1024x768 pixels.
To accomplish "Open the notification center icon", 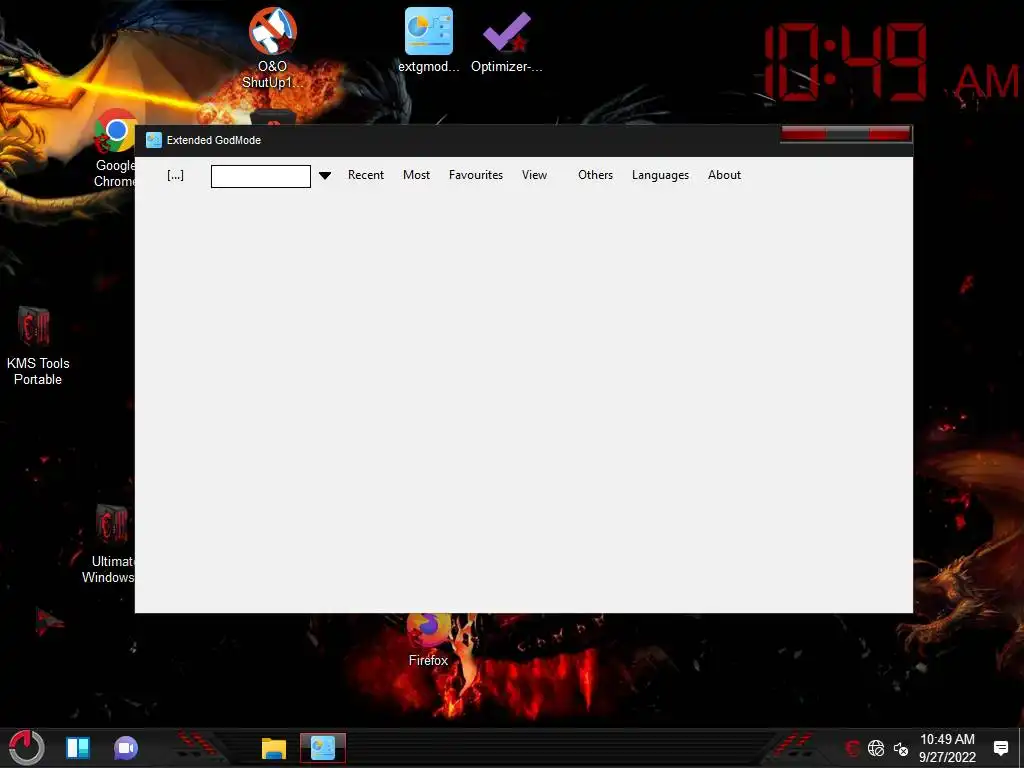I will click(1000, 748).
